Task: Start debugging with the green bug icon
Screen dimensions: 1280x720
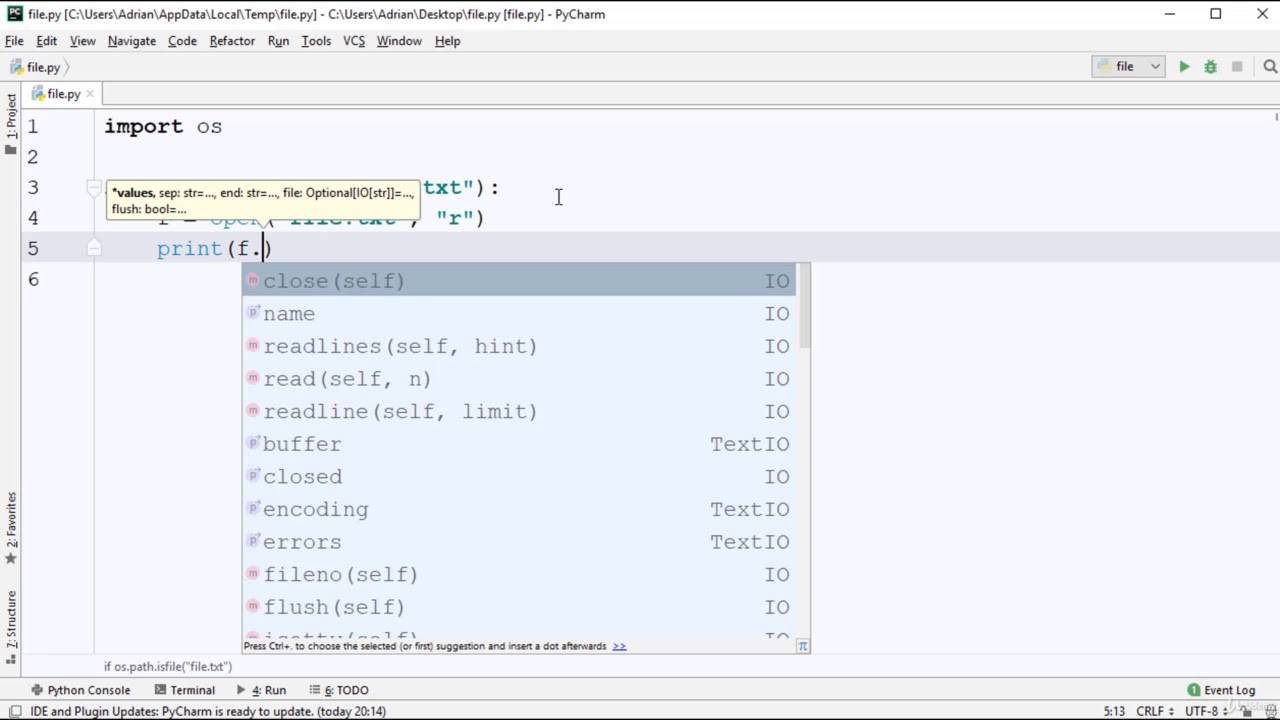Action: click(x=1210, y=67)
